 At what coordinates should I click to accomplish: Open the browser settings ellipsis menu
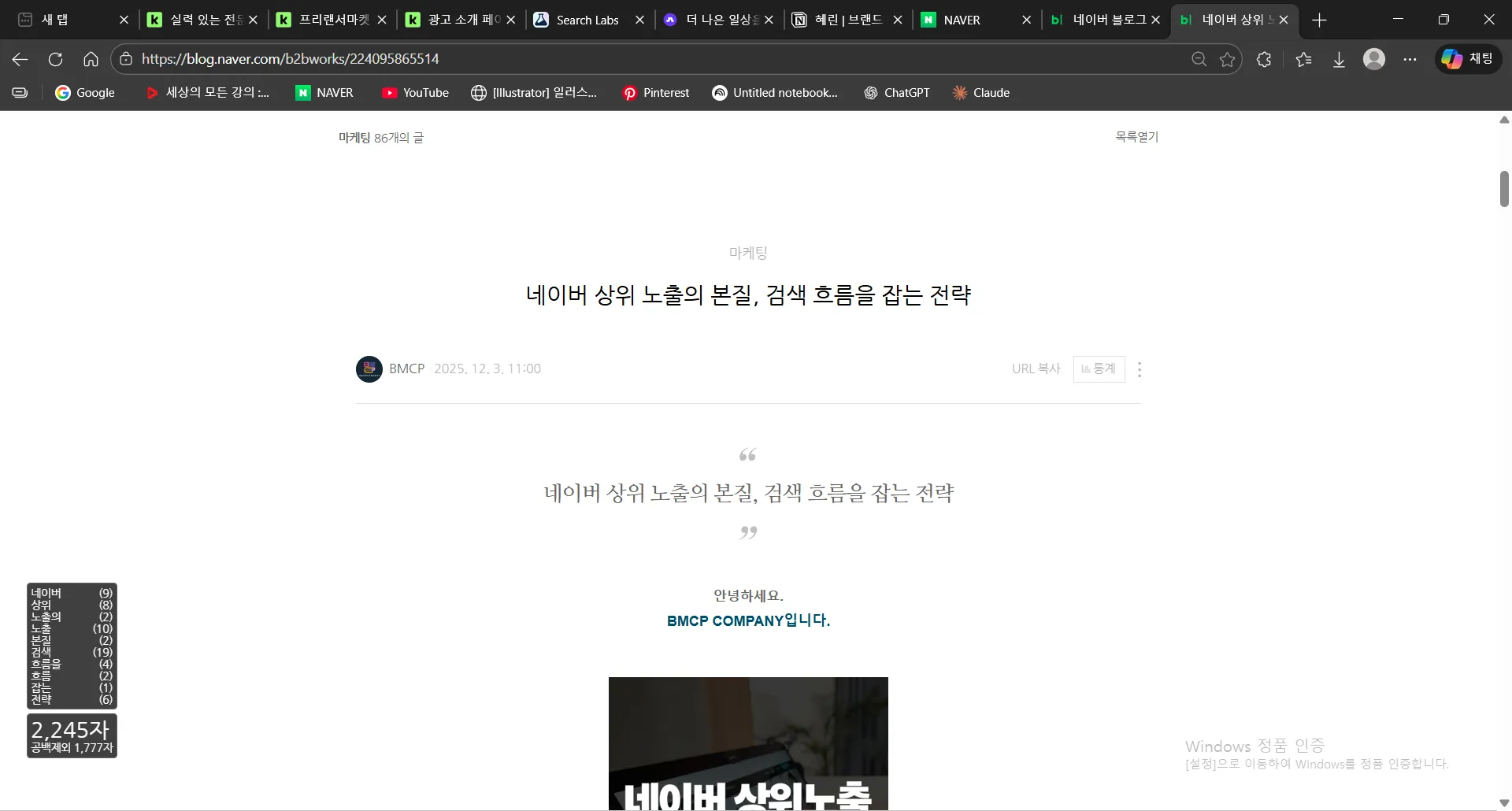point(1410,59)
